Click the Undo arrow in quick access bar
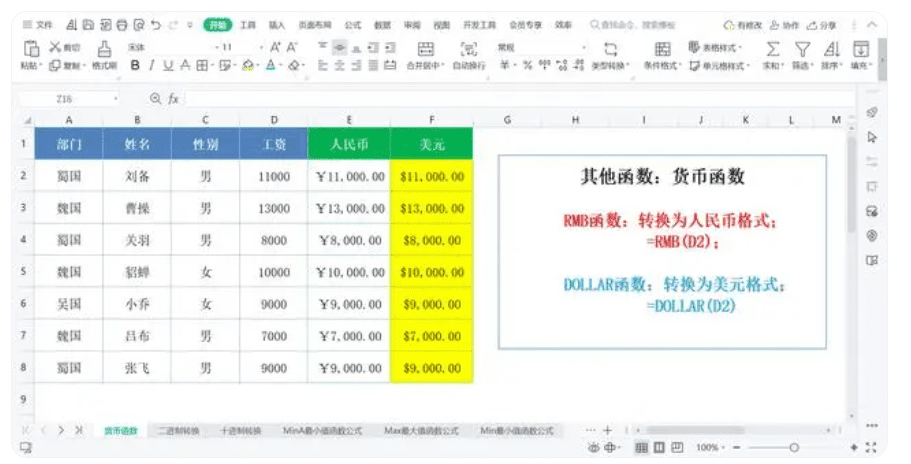Viewport: 911px width, 464px height. [x=155, y=24]
